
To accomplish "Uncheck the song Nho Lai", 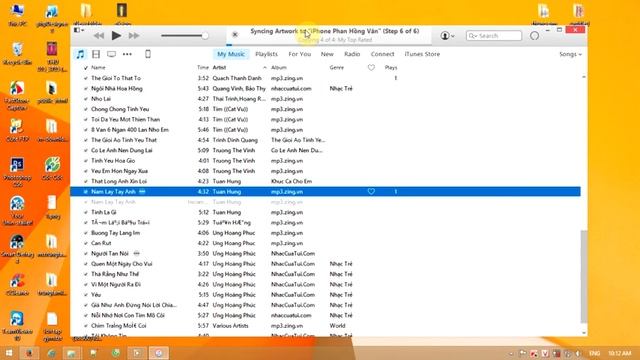I will [x=85, y=99].
